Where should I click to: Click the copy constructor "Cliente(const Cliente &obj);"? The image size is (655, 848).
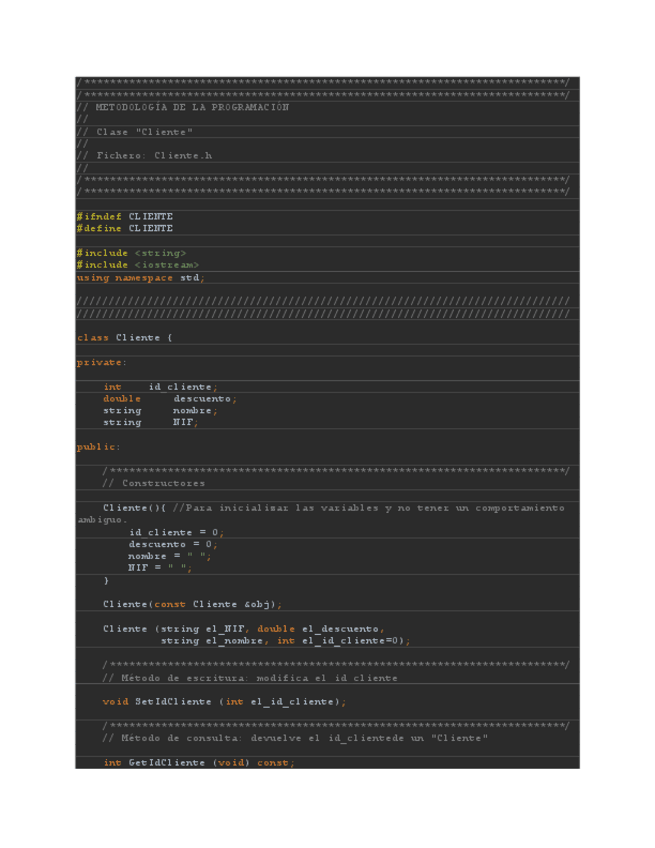coord(192,604)
